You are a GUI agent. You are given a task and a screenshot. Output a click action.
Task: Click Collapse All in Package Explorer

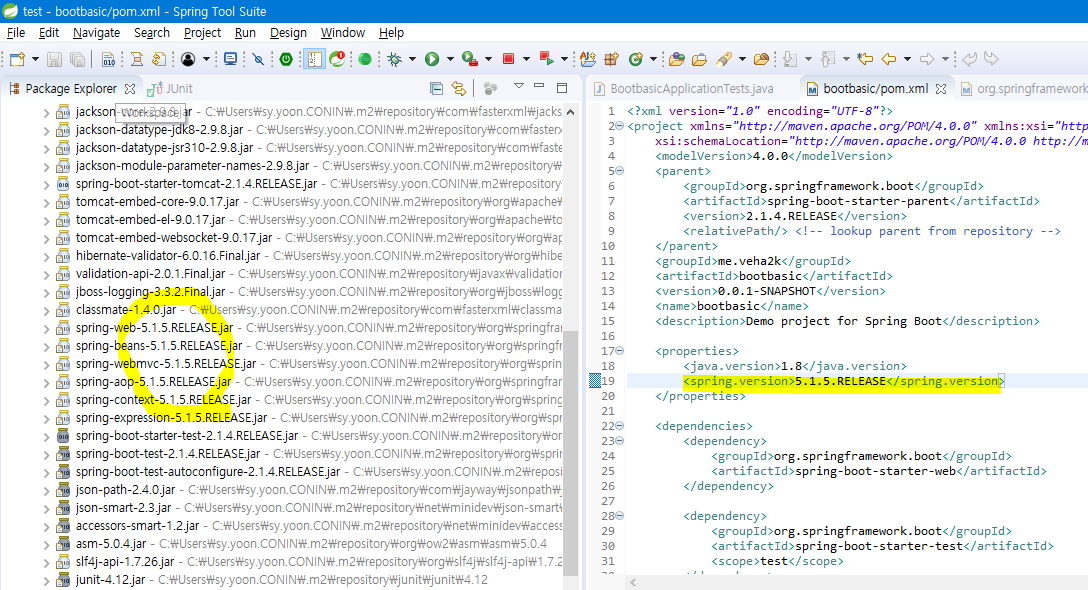[x=436, y=88]
